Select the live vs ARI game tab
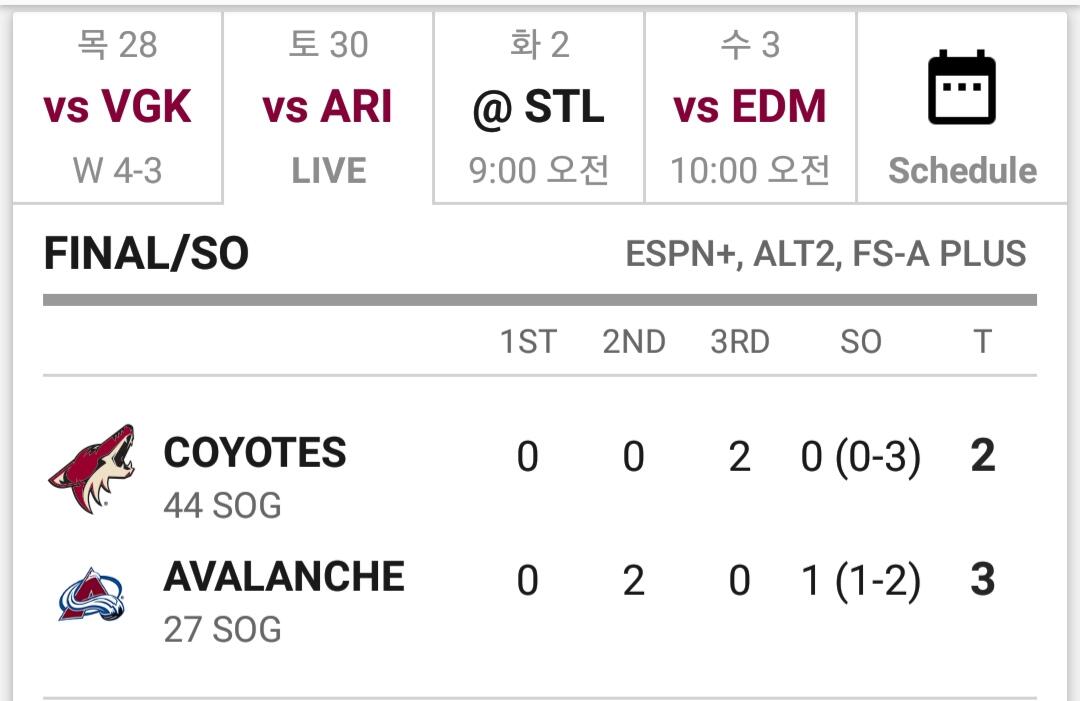 click(x=328, y=107)
